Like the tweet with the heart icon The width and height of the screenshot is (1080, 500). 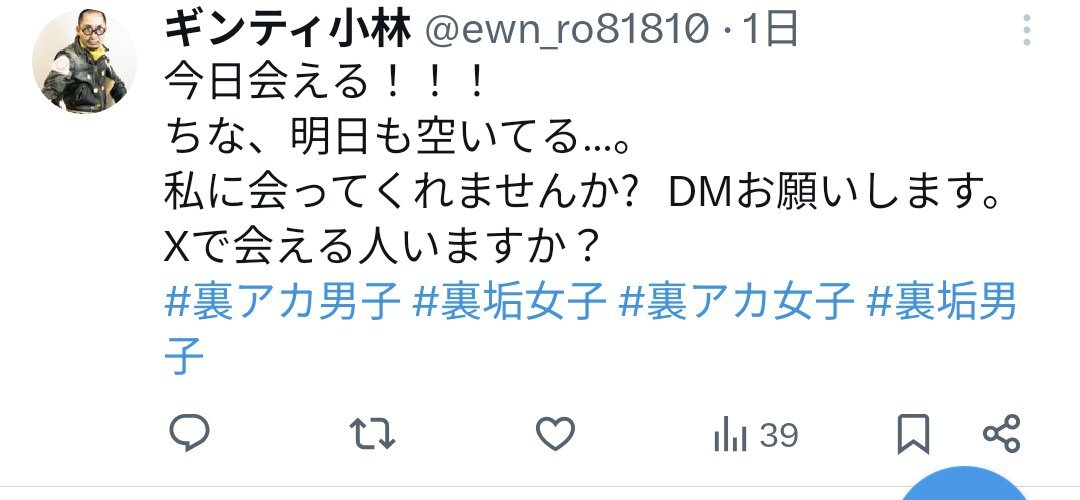pos(555,434)
